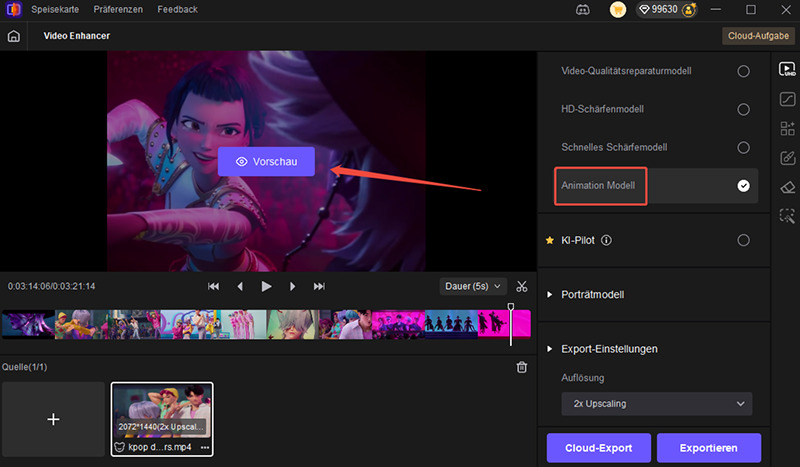Delete source with the trash icon

(521, 367)
